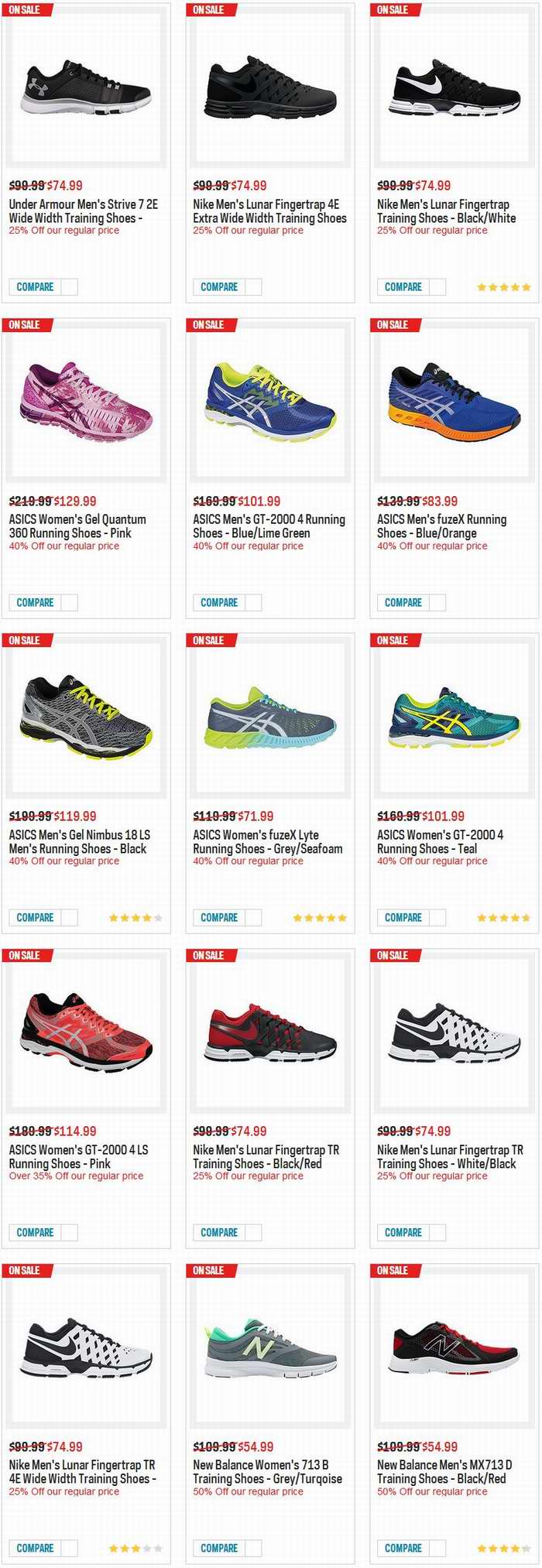Click ON SALE badge on Nike Lunar Fingertrap 4E

point(209,10)
